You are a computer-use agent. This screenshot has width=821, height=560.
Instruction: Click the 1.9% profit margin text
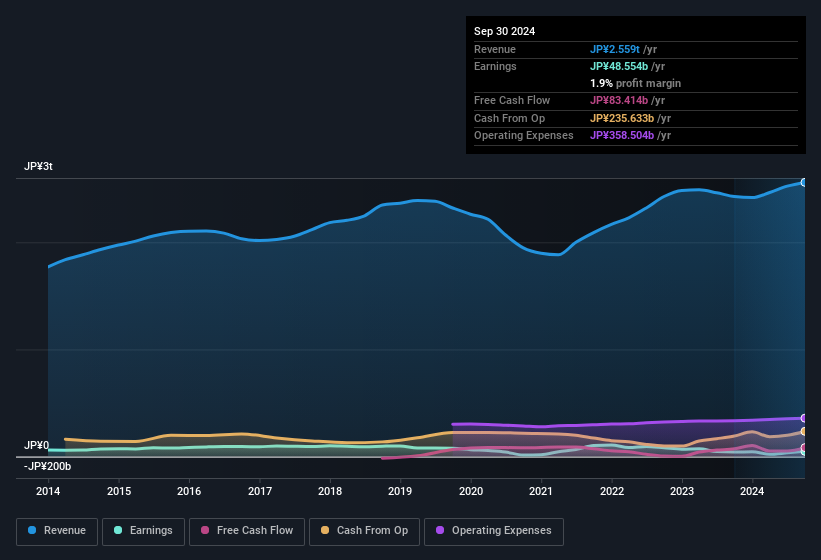click(x=636, y=83)
